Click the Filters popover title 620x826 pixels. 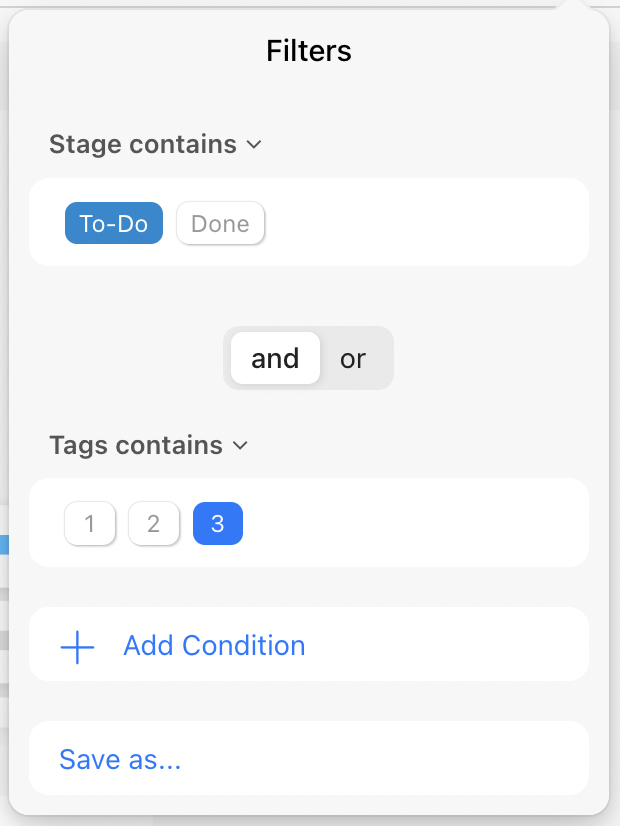[x=309, y=51]
